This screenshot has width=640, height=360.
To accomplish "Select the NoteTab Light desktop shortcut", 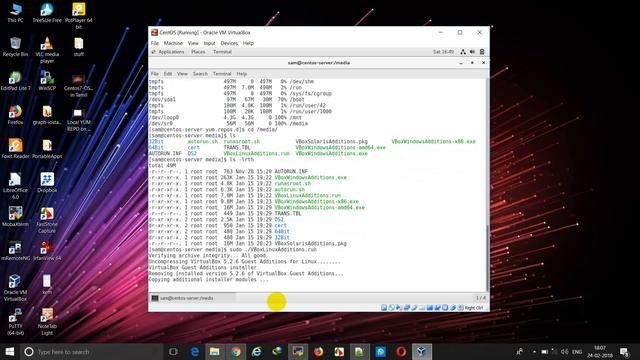I will point(47,322).
